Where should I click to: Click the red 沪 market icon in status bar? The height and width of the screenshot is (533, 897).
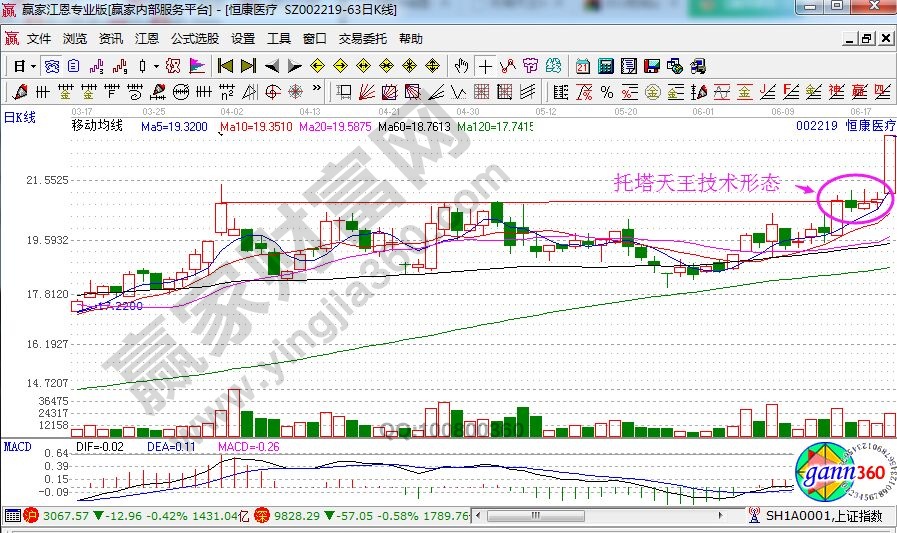click(31, 515)
